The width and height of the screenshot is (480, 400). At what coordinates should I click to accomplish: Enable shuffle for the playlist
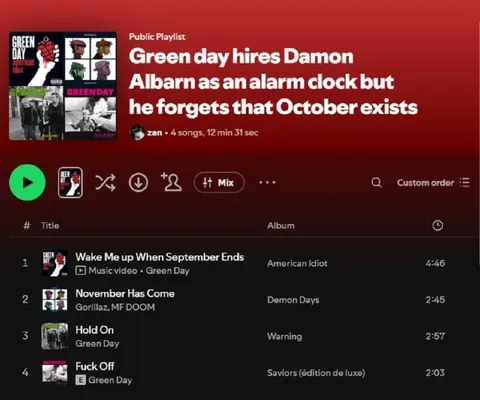tap(105, 182)
